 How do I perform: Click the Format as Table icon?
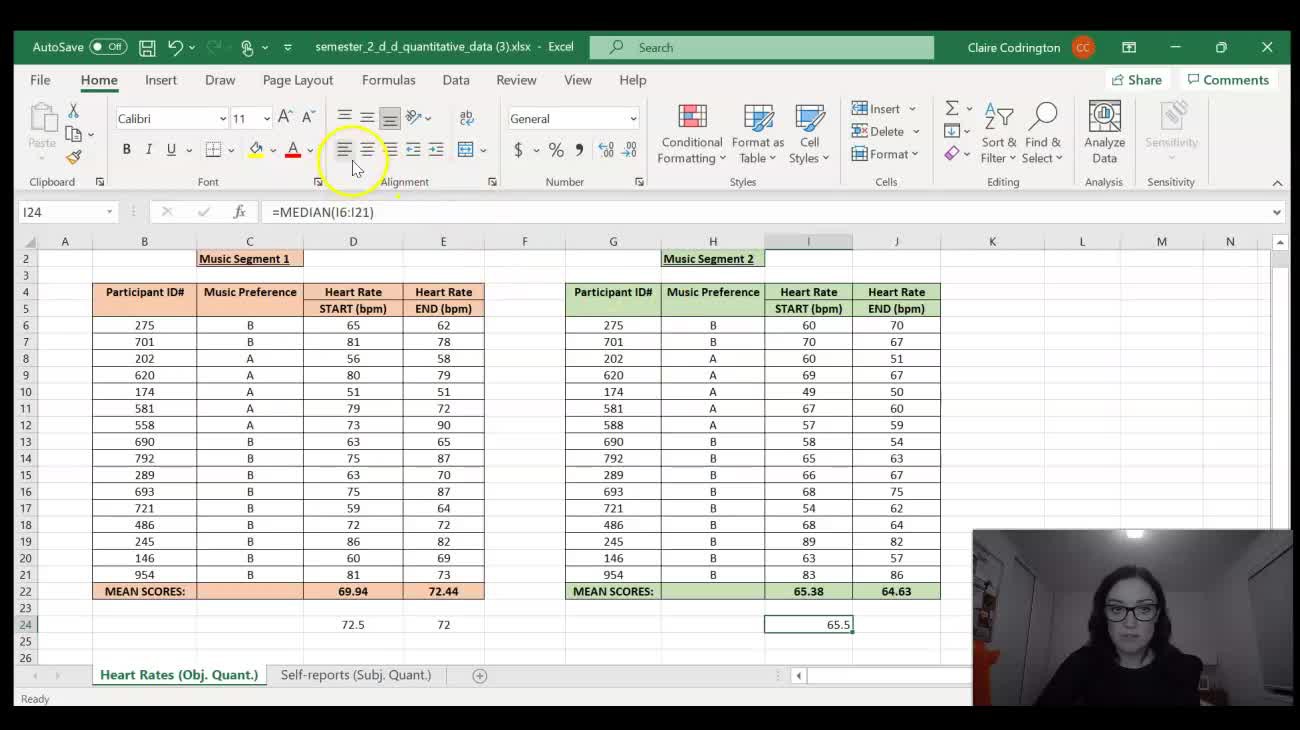point(757,133)
